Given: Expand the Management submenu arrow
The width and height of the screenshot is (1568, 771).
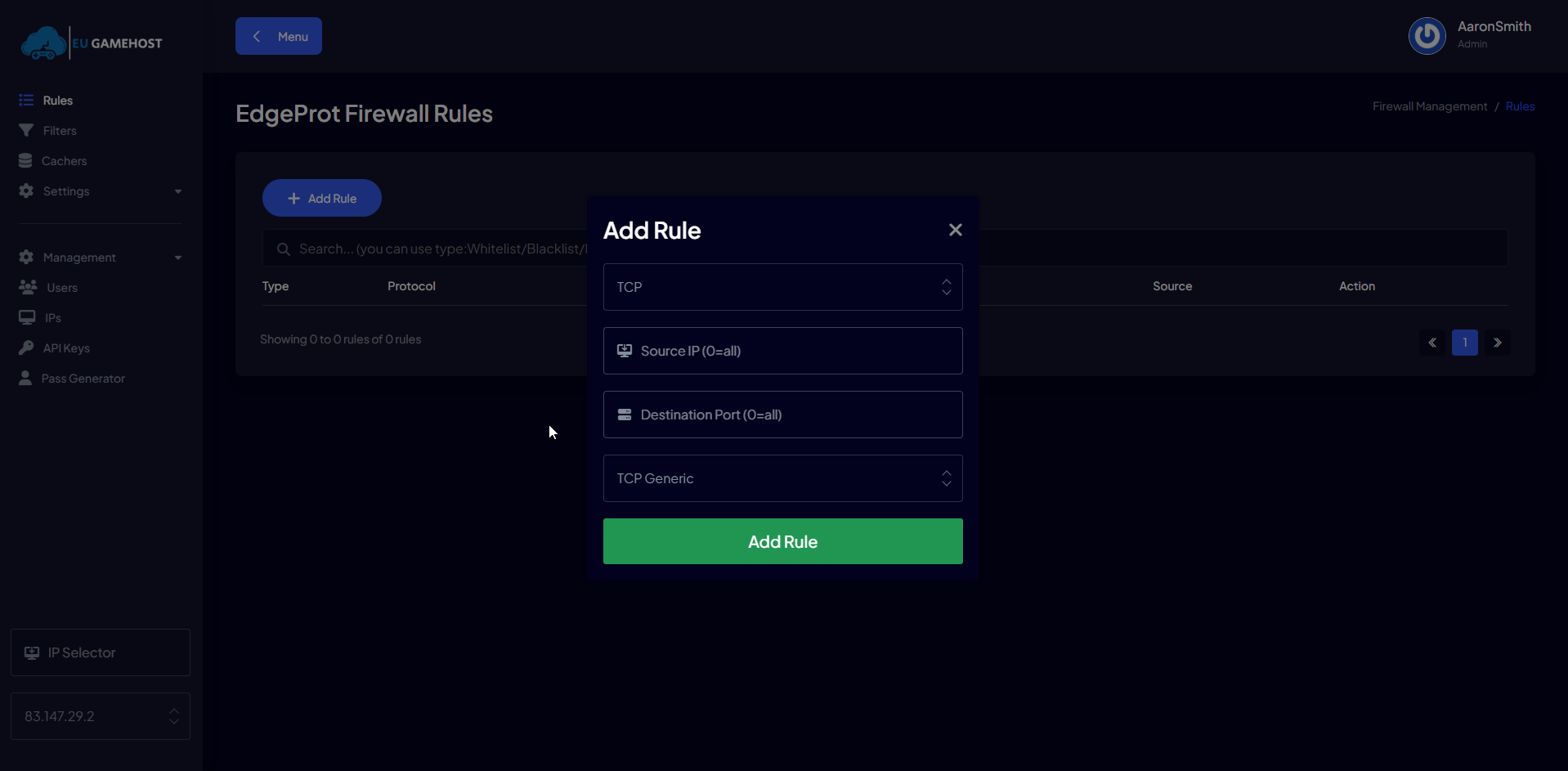Looking at the screenshot, I should [x=178, y=258].
